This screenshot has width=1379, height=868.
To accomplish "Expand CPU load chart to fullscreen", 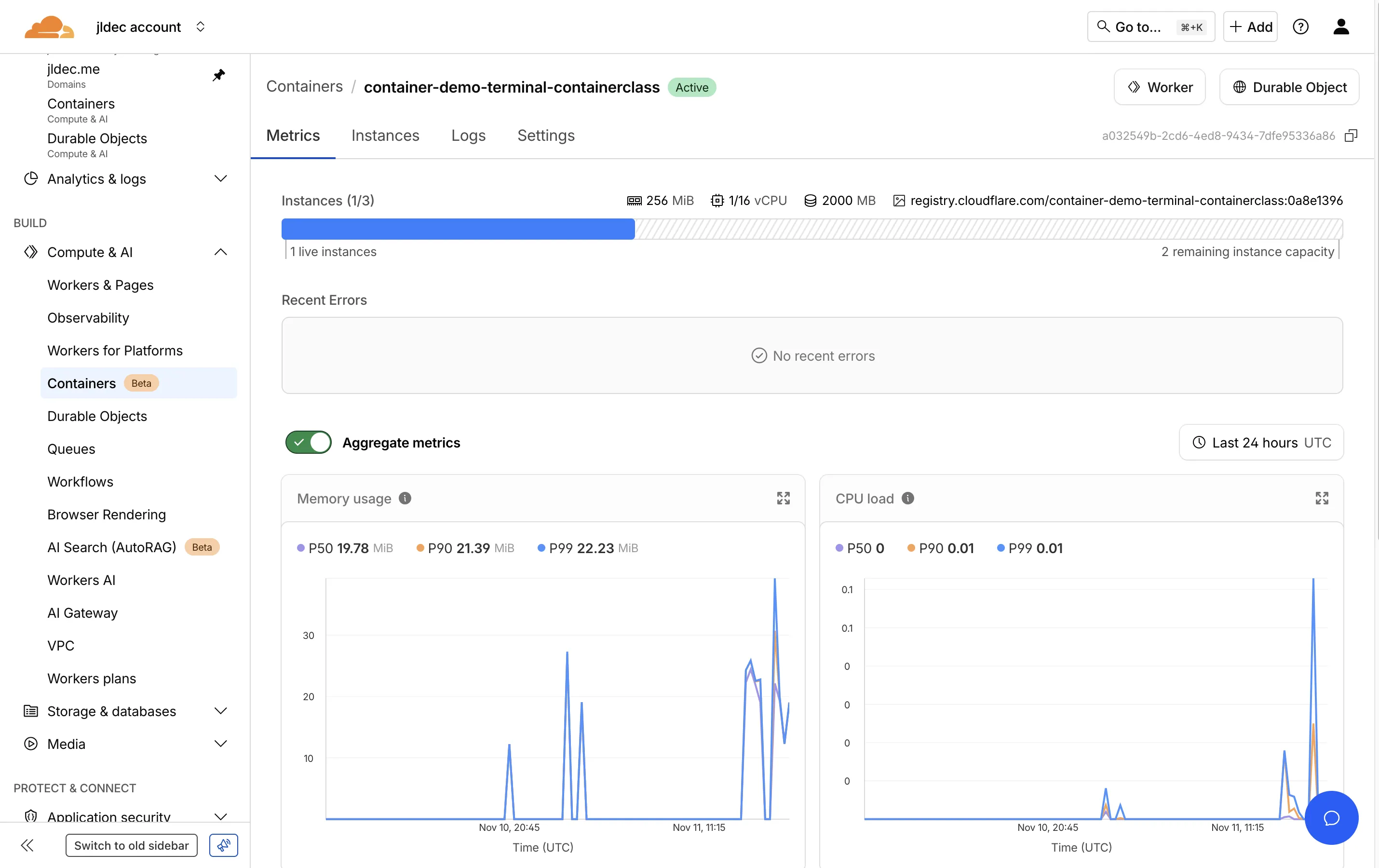I will pos(1322,498).
